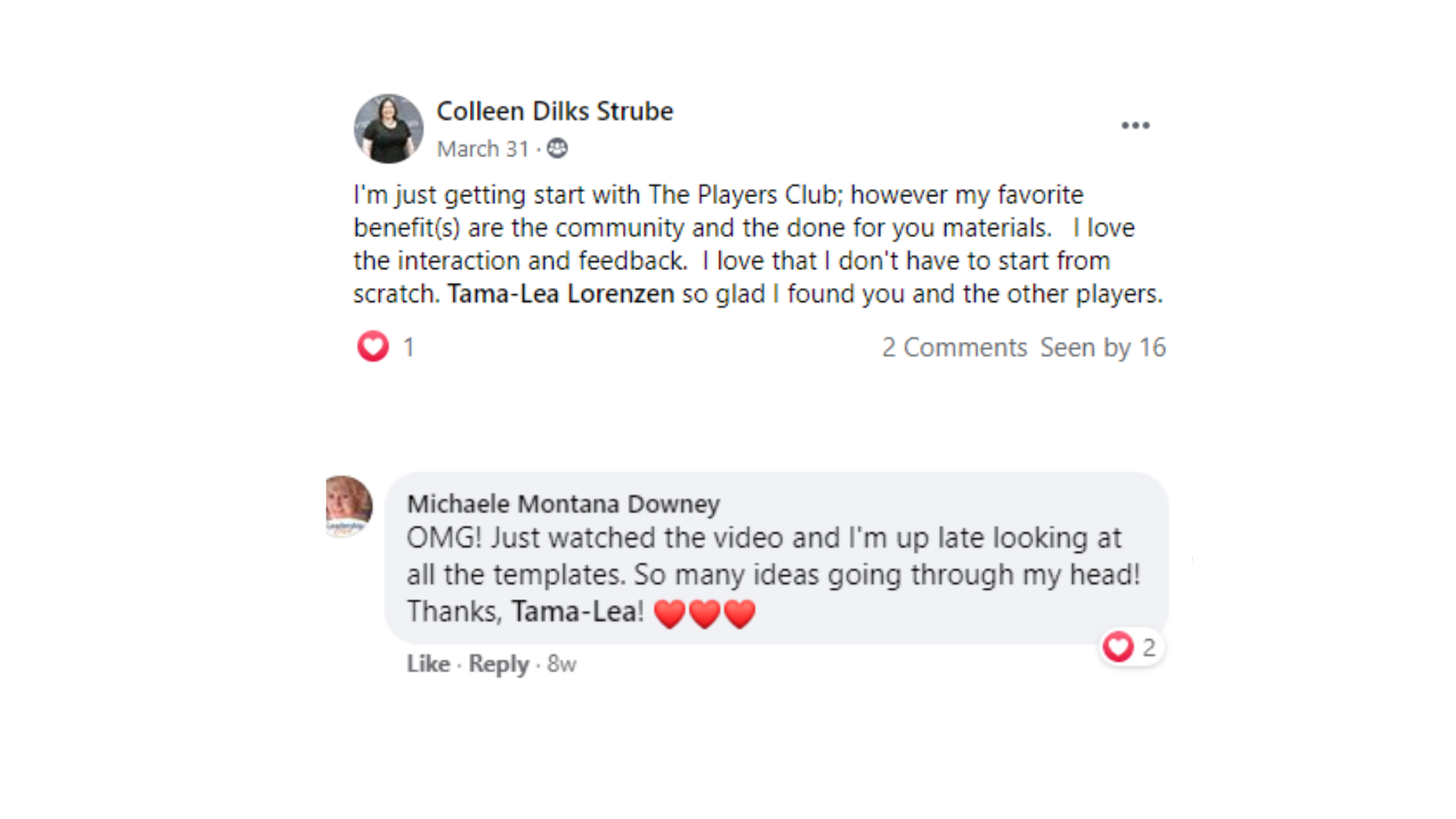View the Seen by 16 list
1456x819 pixels.
(x=1103, y=348)
